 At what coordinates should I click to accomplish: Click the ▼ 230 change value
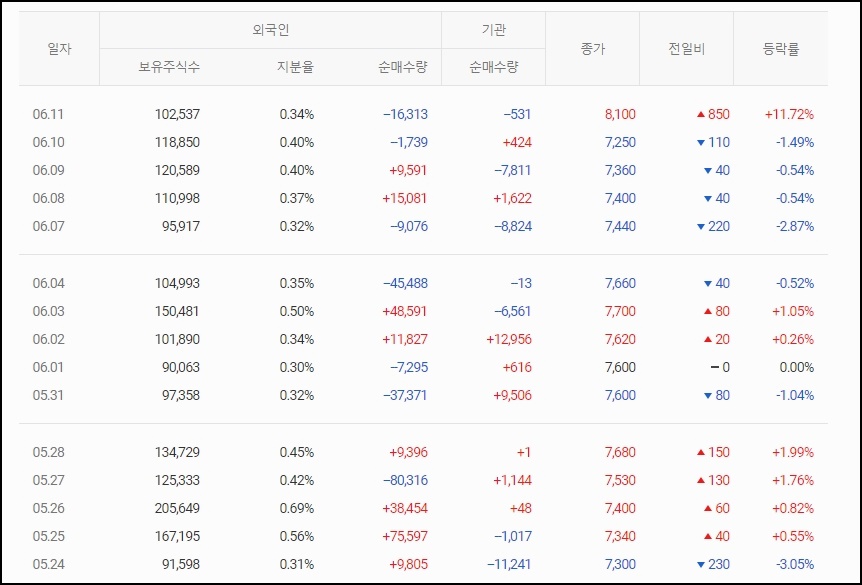[x=713, y=564]
